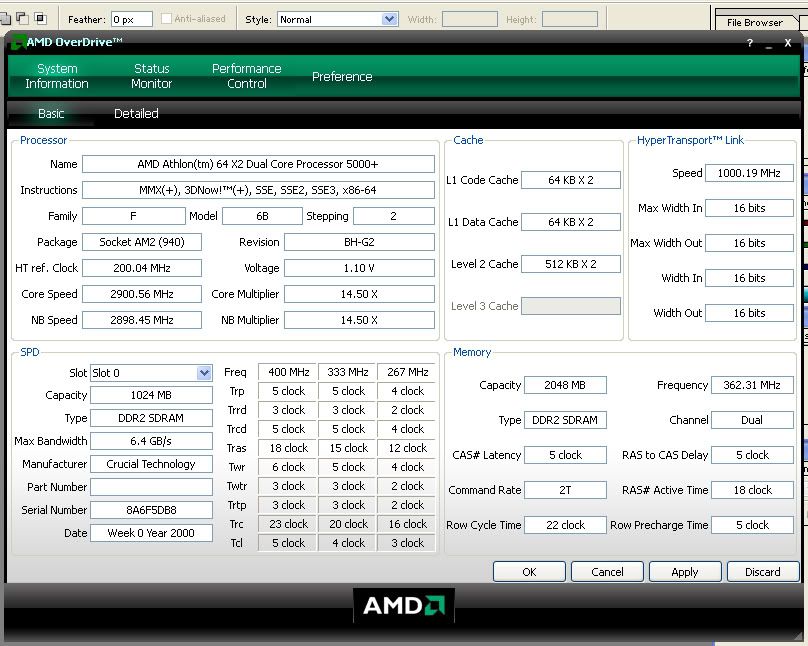Click the SPD Capacity value 1024 MB
The image size is (808, 646).
pyautogui.click(x=151, y=395)
